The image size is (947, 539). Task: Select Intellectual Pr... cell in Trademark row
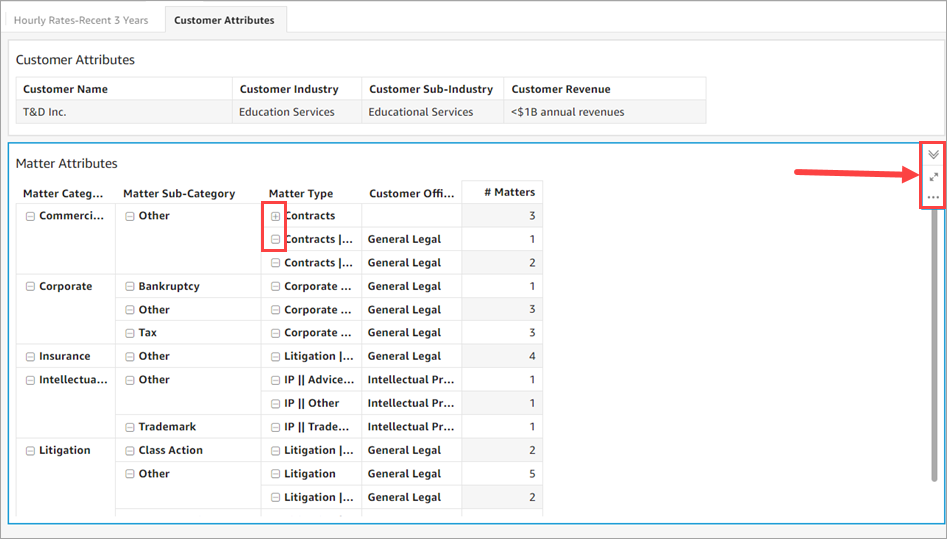pyautogui.click(x=411, y=427)
